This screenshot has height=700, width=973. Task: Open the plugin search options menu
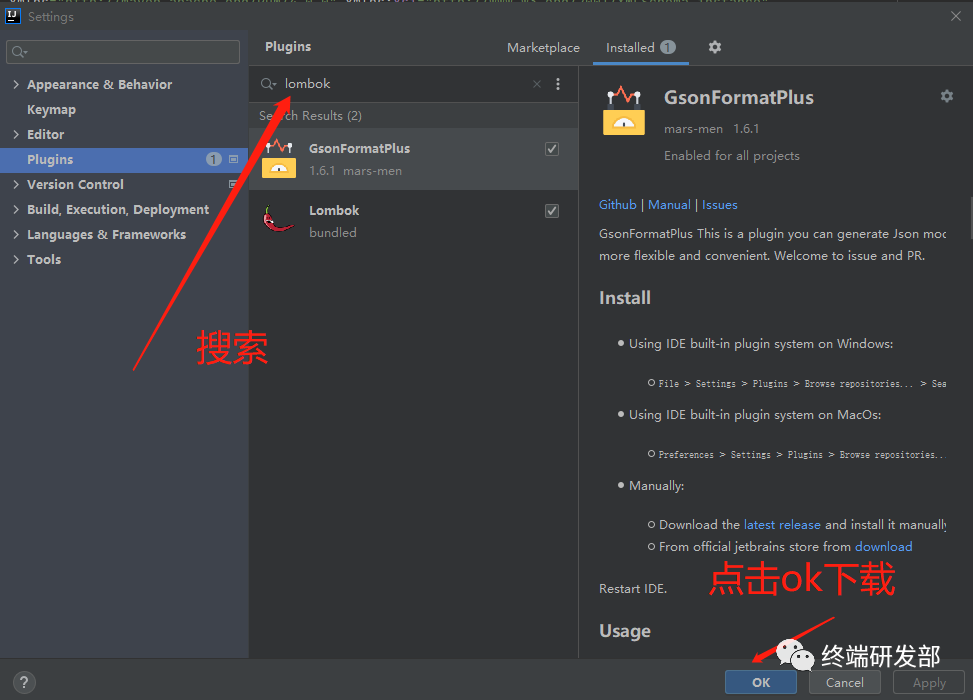click(558, 84)
